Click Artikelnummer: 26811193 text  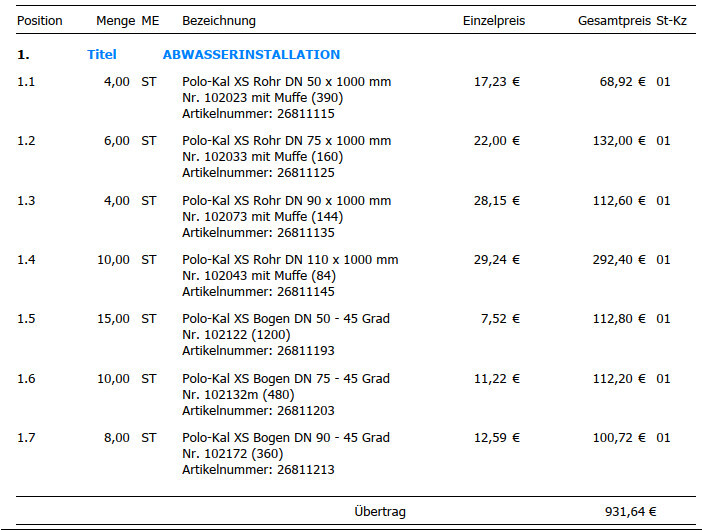pyautogui.click(x=258, y=351)
